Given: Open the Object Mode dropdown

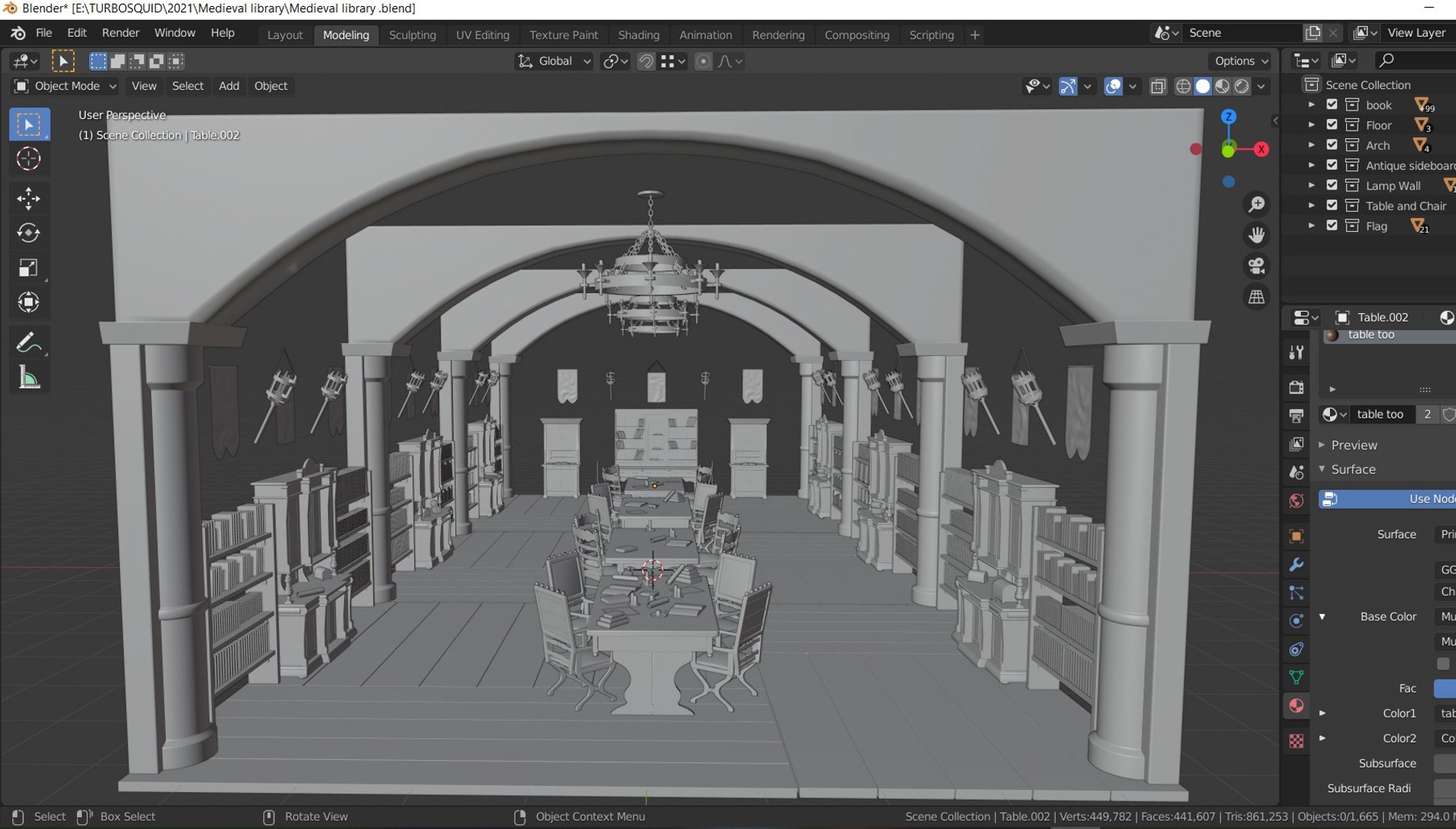Looking at the screenshot, I should (x=66, y=86).
